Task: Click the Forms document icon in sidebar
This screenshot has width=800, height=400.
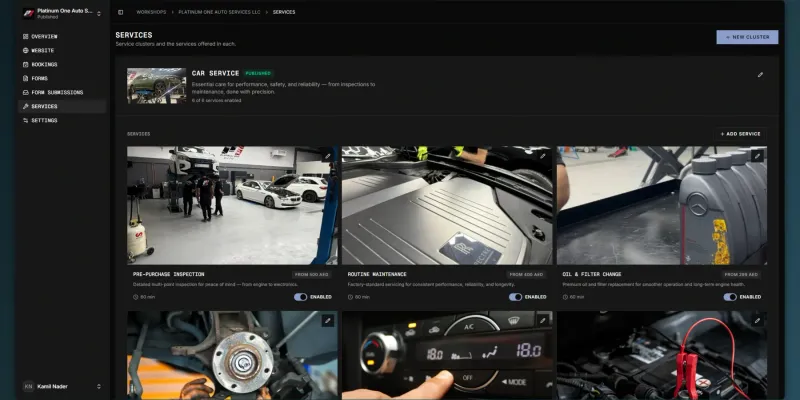Action: click(x=26, y=79)
